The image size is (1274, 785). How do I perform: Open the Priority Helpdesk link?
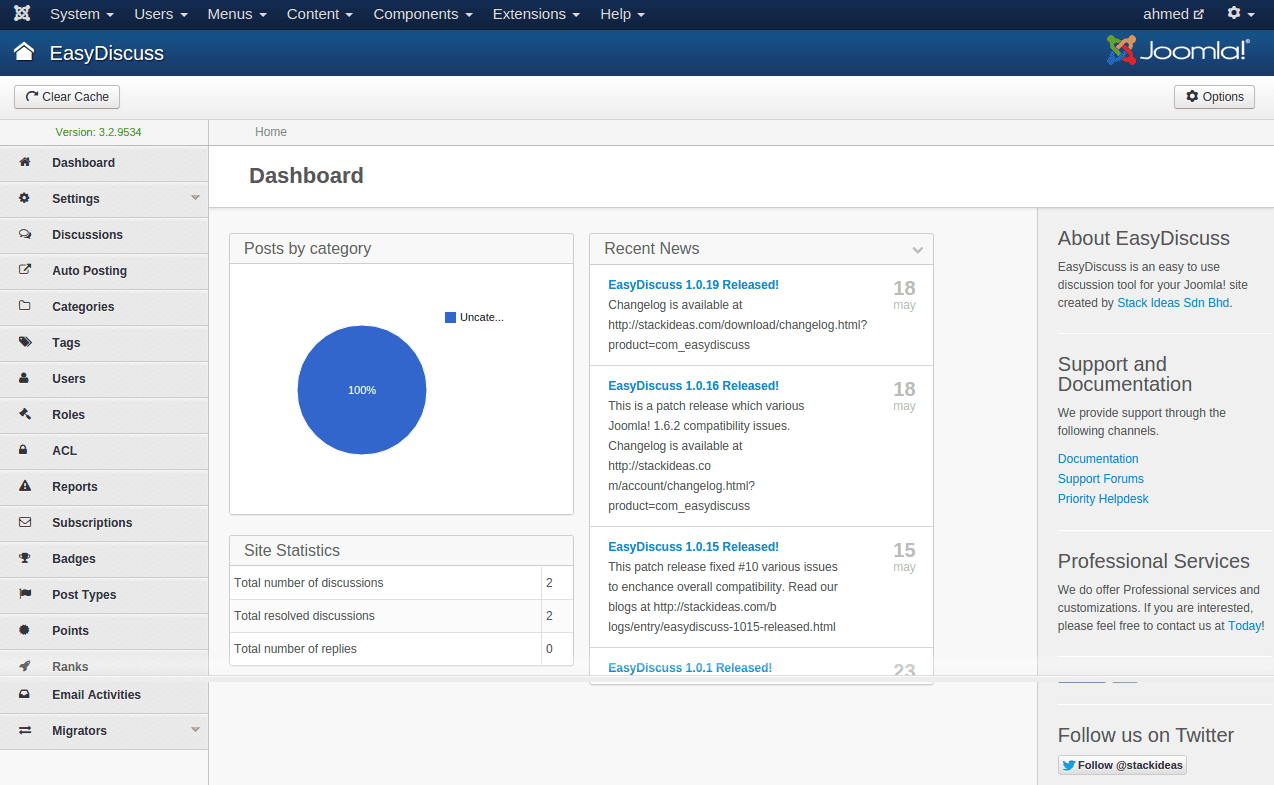pos(1103,499)
